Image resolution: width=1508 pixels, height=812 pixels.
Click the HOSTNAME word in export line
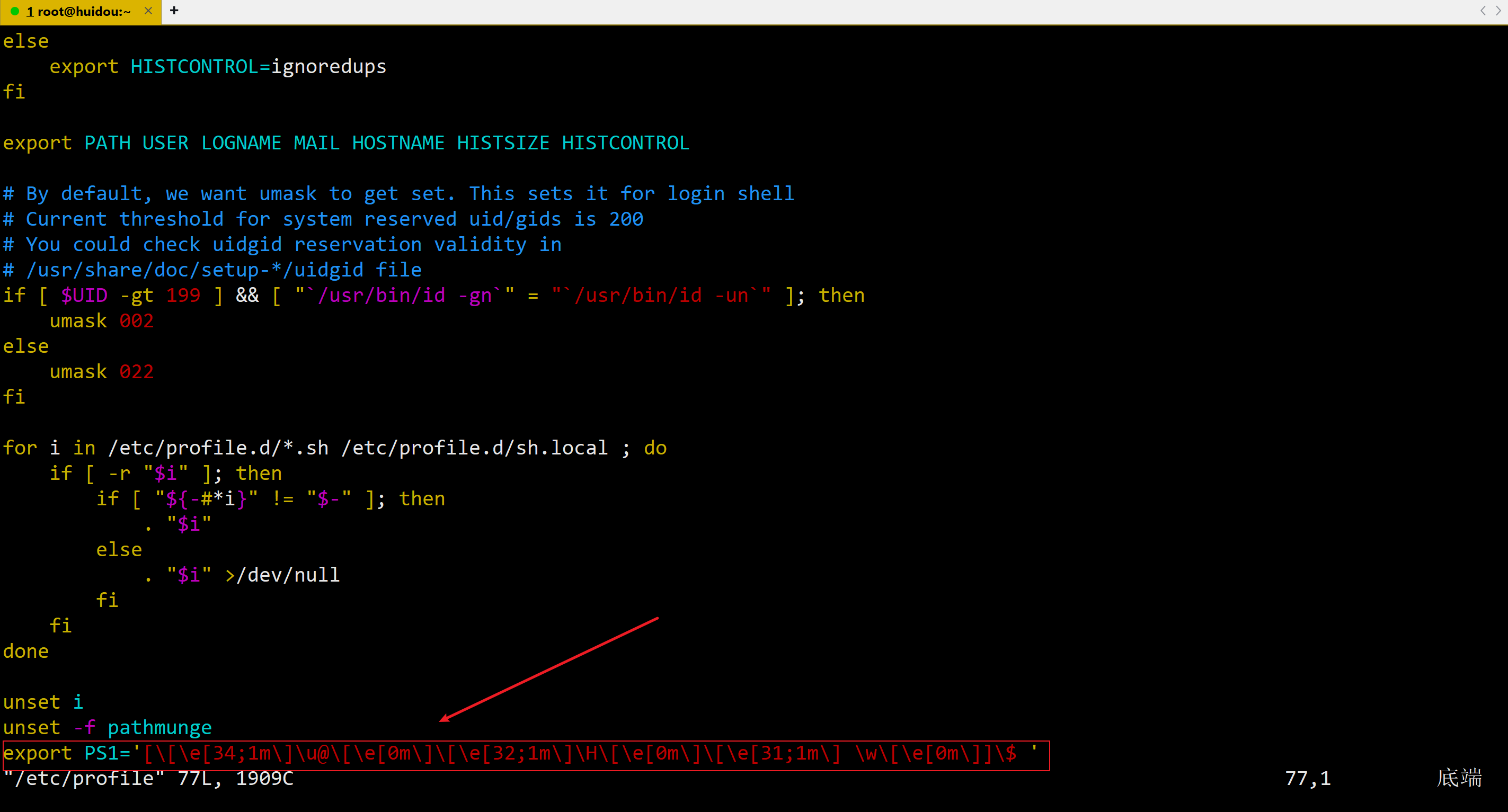(x=398, y=144)
